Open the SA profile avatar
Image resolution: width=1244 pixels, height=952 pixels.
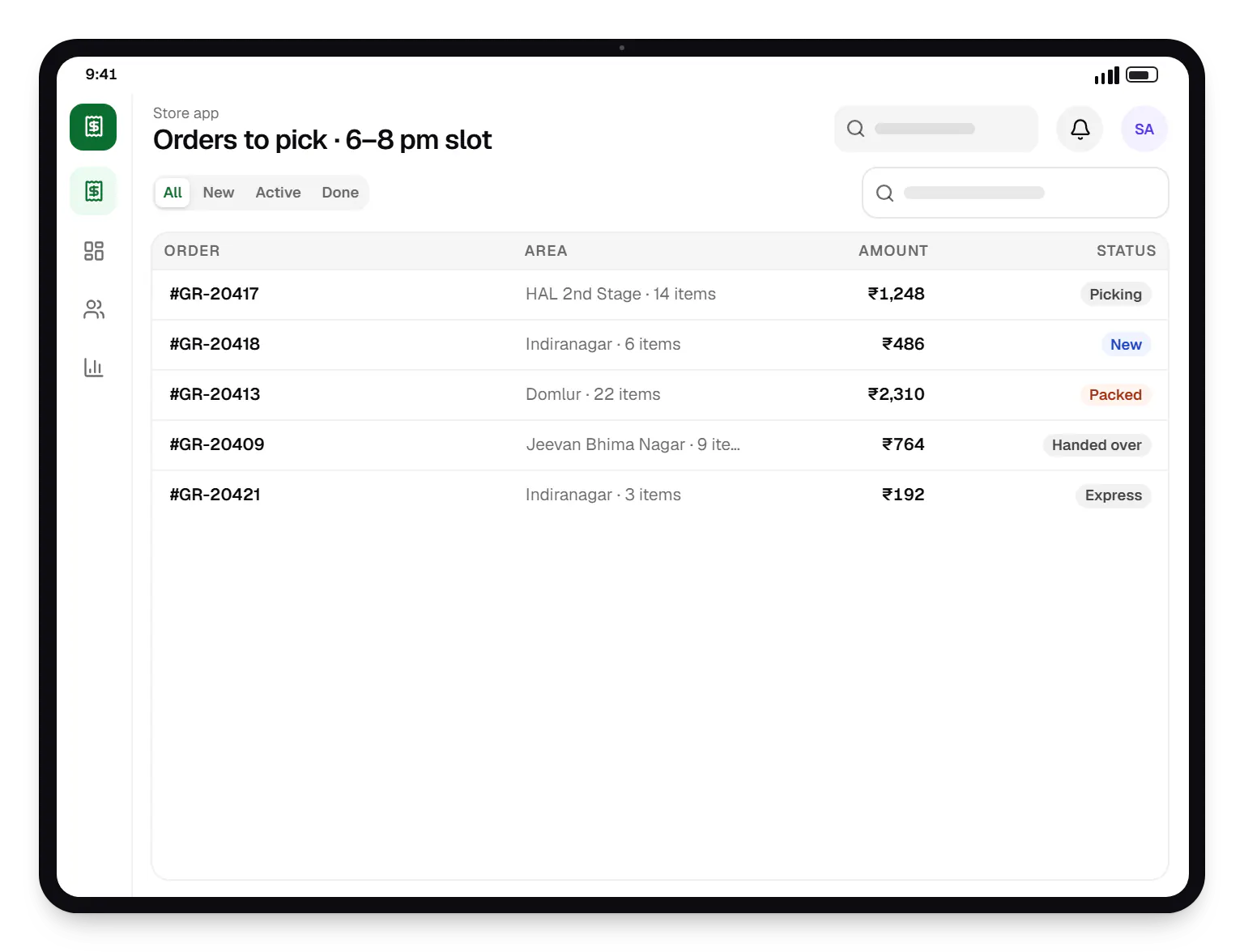coord(1144,129)
